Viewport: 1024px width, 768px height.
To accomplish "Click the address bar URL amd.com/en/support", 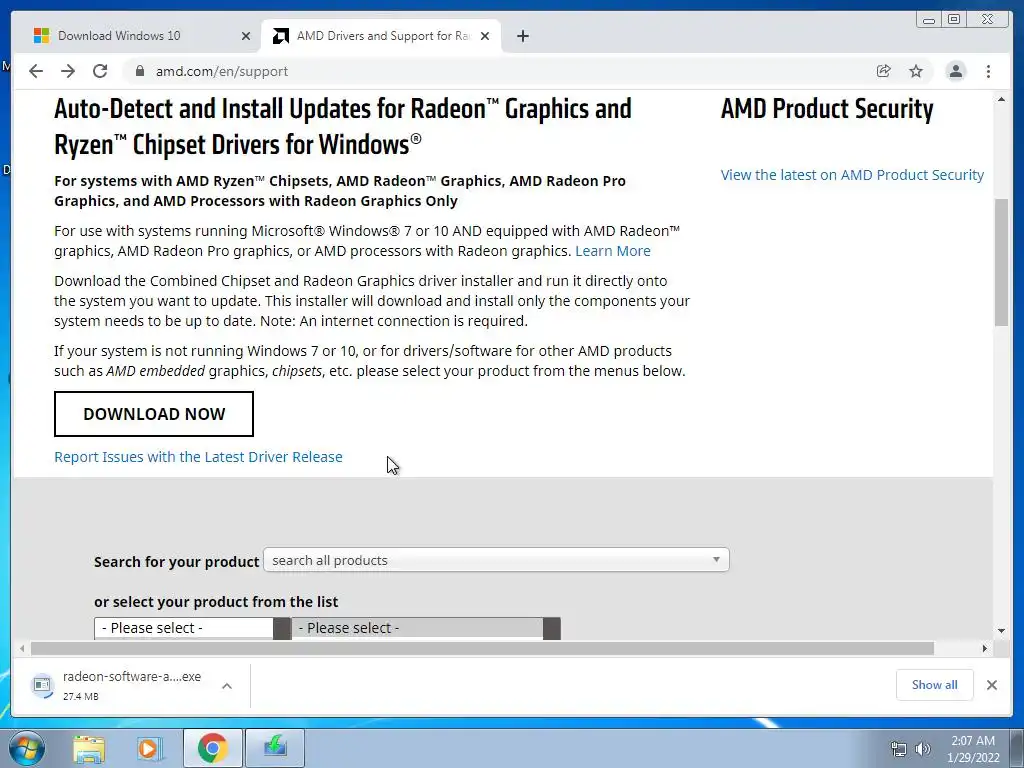I will (221, 71).
